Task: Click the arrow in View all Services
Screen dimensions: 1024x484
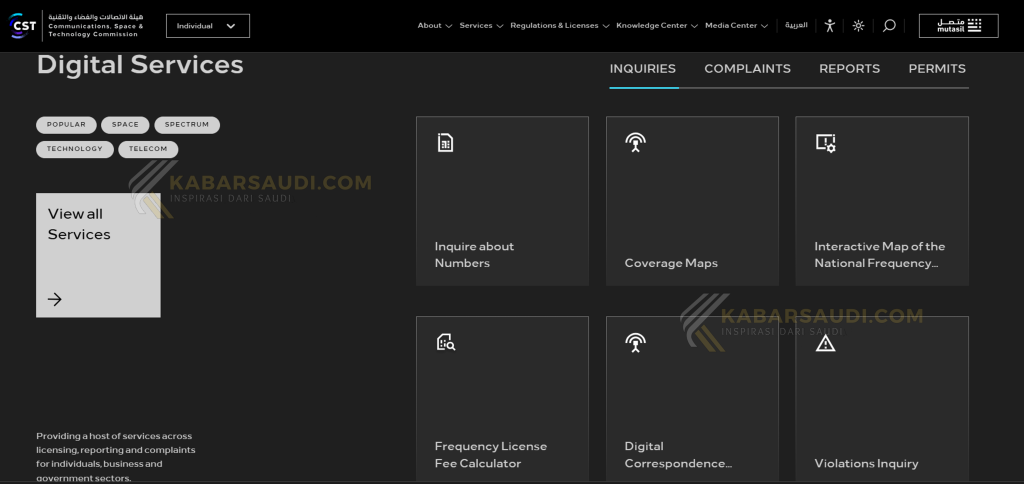Action: (55, 299)
